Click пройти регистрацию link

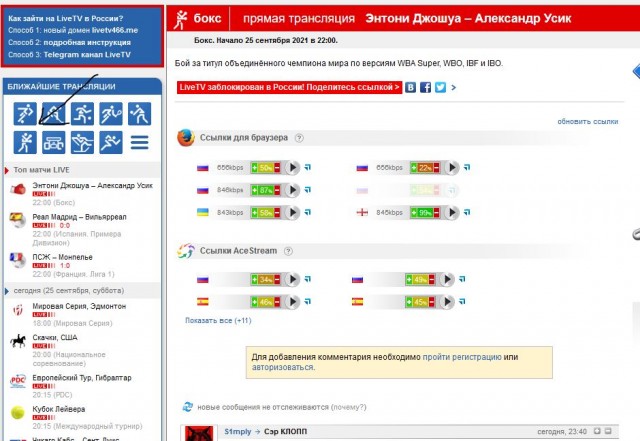pos(462,357)
